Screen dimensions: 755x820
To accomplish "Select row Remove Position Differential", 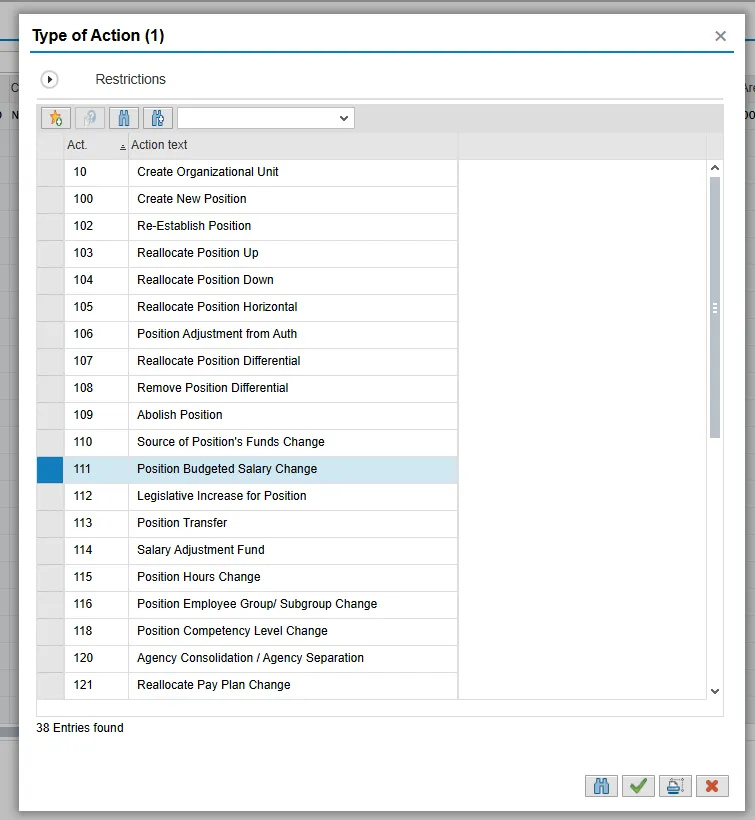I will click(247, 388).
